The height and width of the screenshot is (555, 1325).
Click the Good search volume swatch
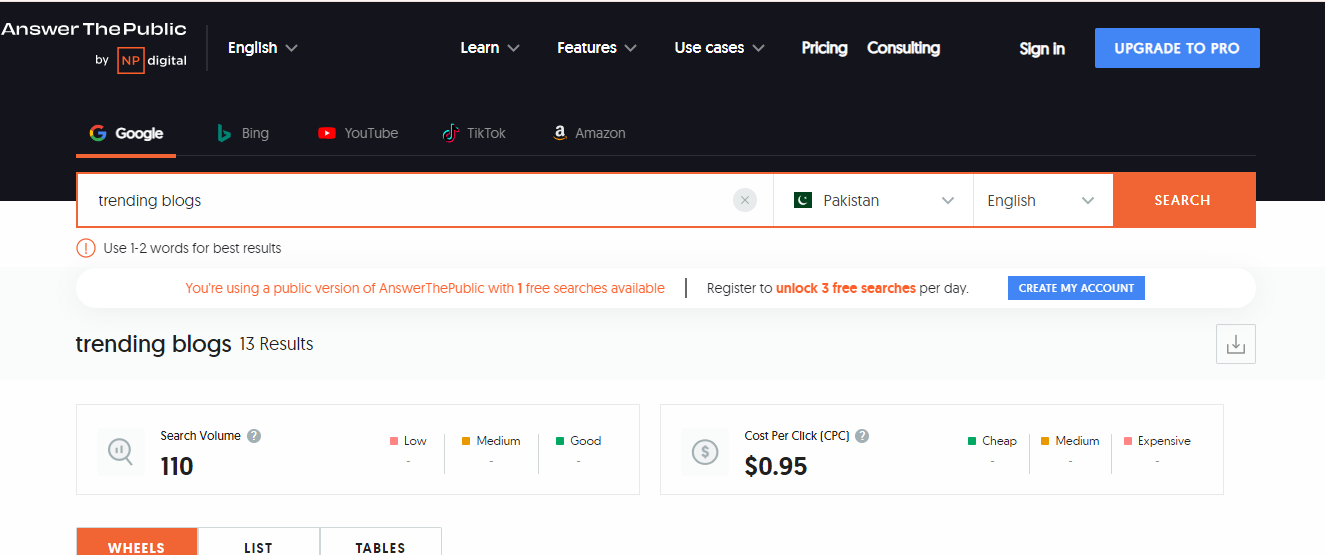560,441
